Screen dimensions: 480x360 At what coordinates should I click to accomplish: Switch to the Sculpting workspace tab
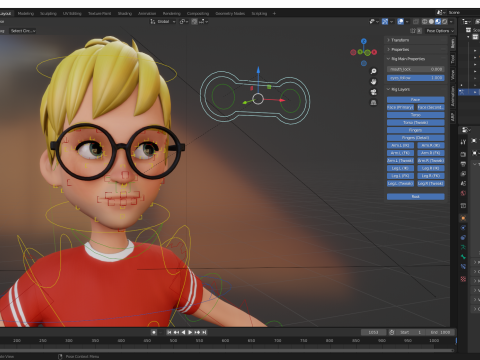(48, 13)
